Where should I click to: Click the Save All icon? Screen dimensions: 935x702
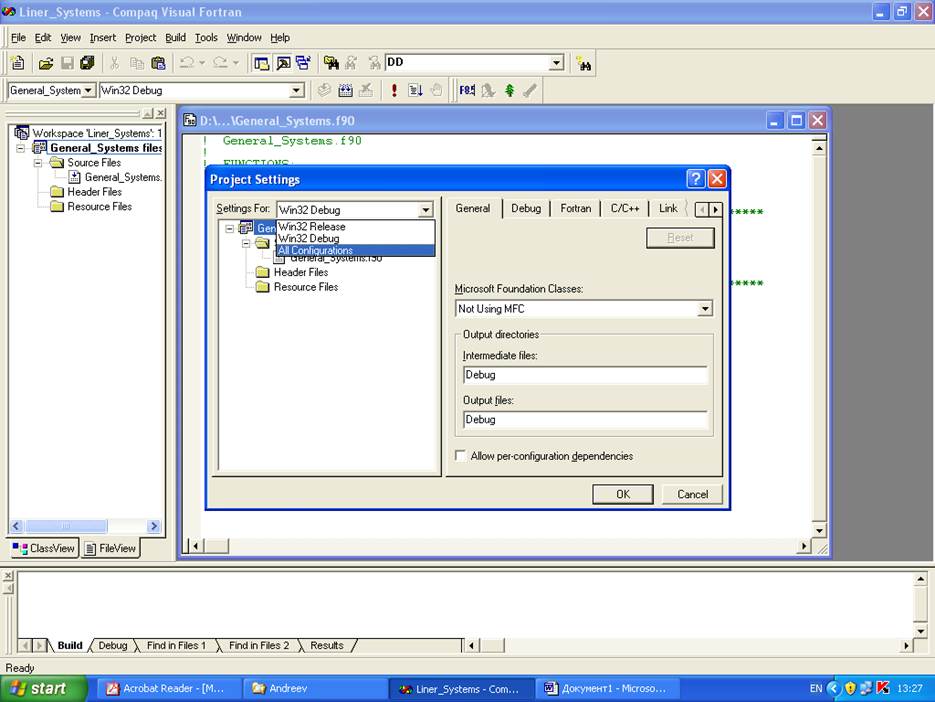pyautogui.click(x=87, y=63)
